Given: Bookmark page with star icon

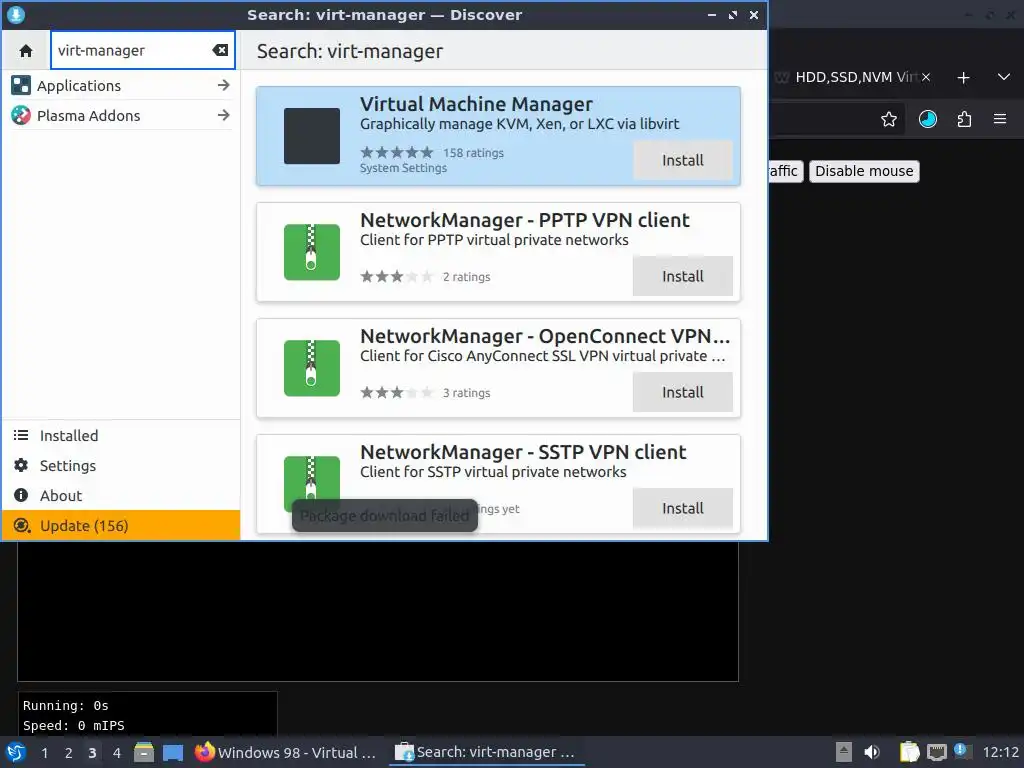Looking at the screenshot, I should click(x=888, y=119).
